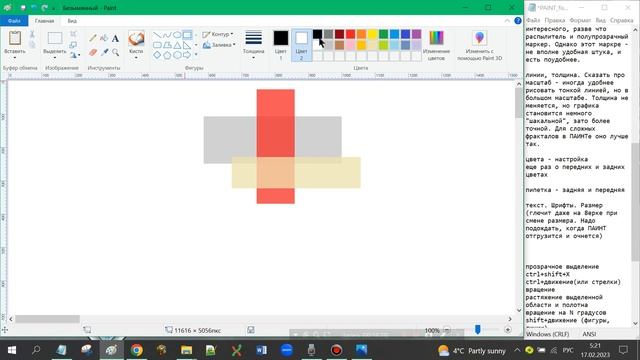The width and height of the screenshot is (640, 360).
Task: Click zoom in plus button in Paint
Action: click(x=508, y=330)
